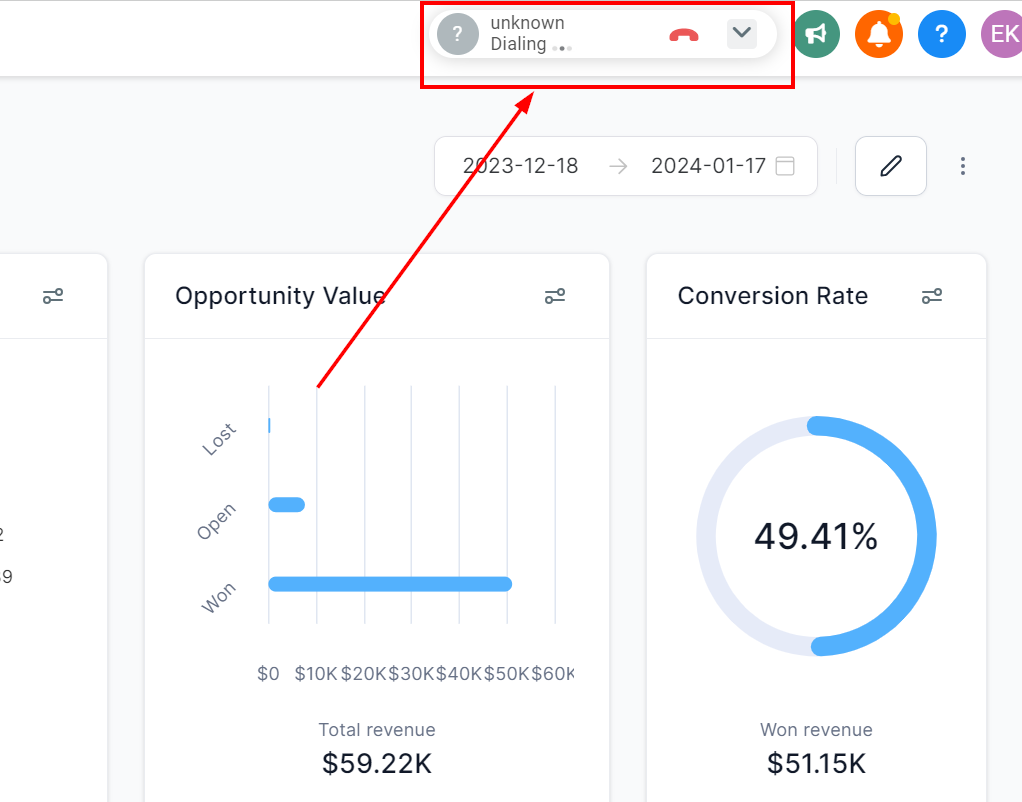Open the blue help question icon

pyautogui.click(x=942, y=34)
